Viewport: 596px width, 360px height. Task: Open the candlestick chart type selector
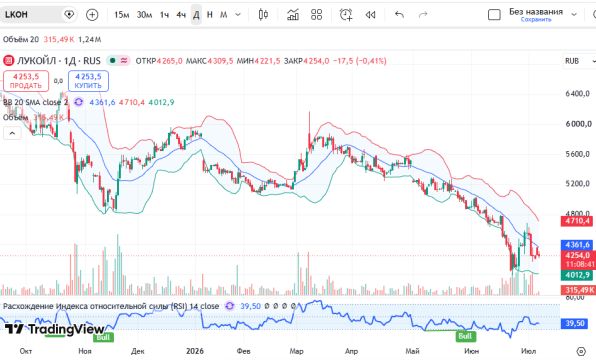pos(263,15)
